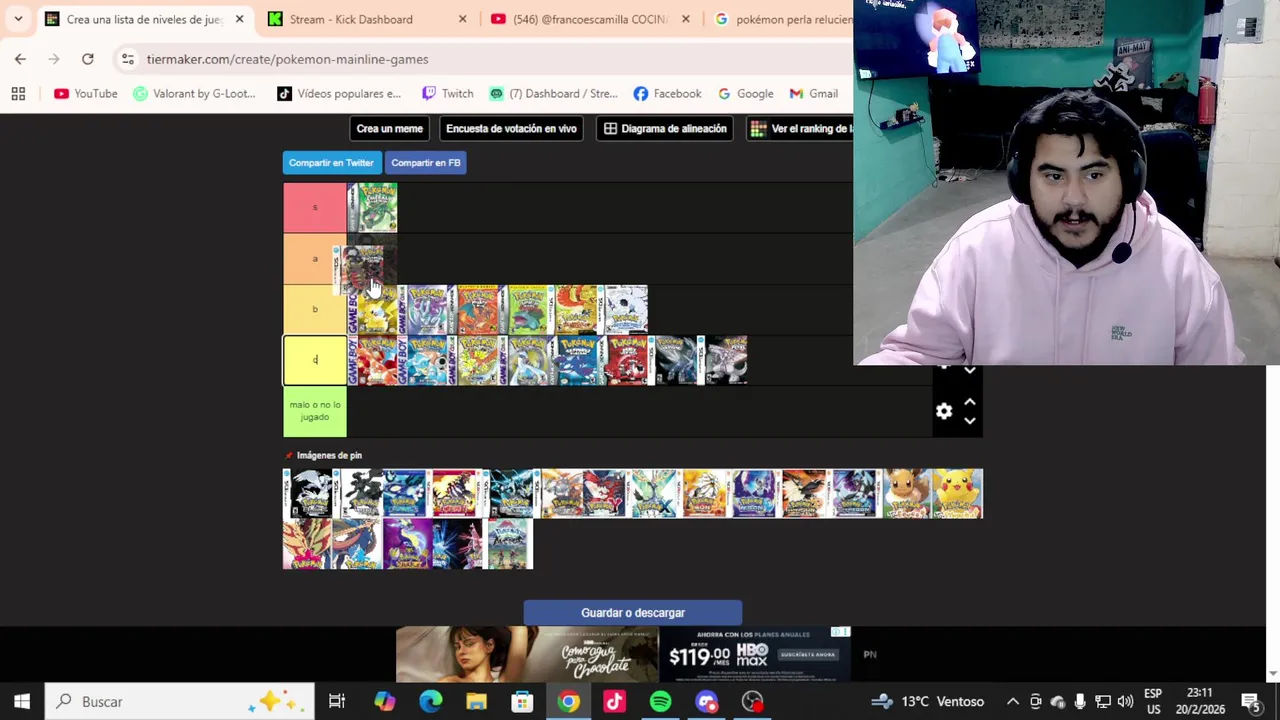The width and height of the screenshot is (1280, 720).
Task: Open Copilot from the taskbar
Action: point(384,702)
